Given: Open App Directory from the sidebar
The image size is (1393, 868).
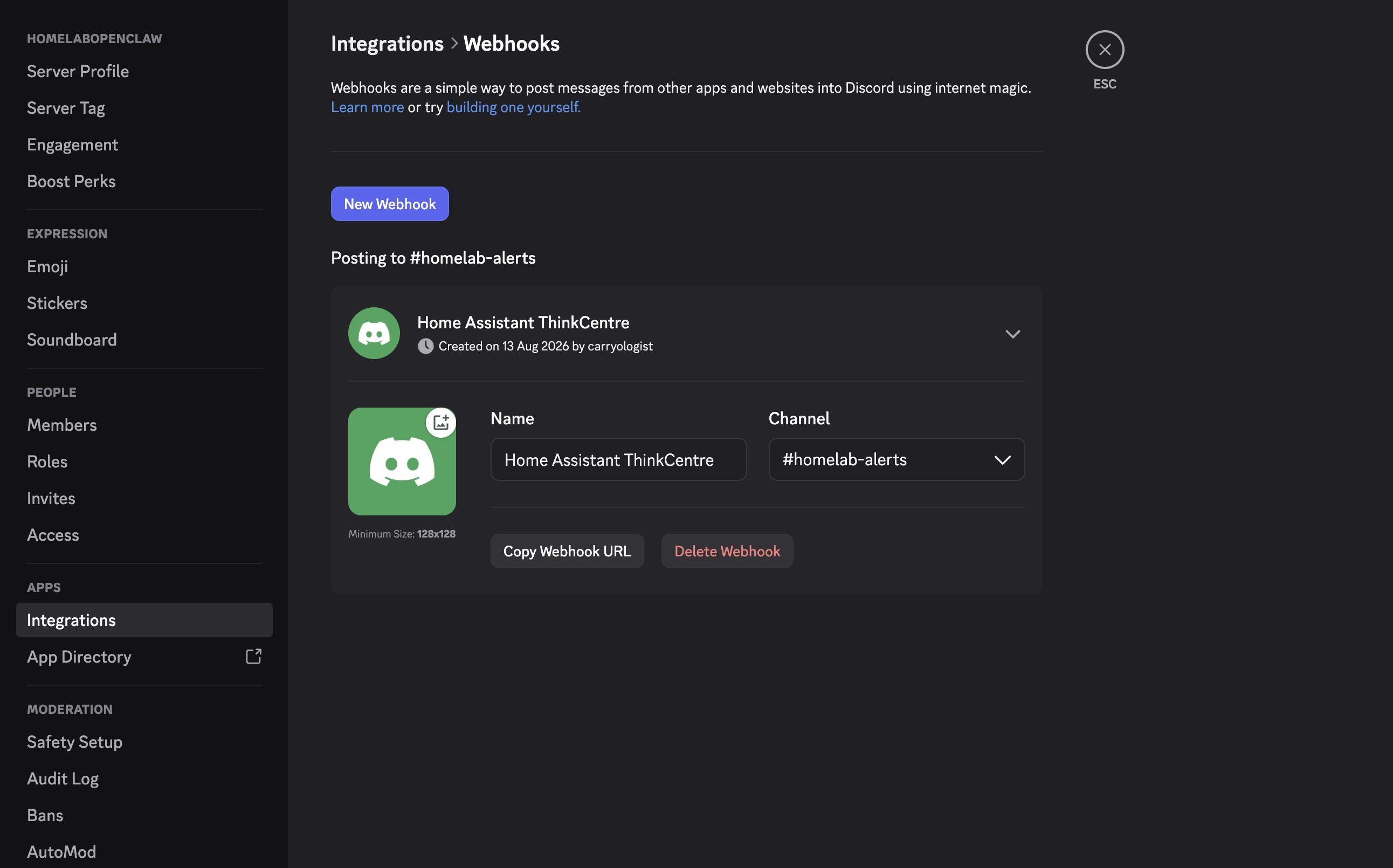Looking at the screenshot, I should tap(144, 657).
